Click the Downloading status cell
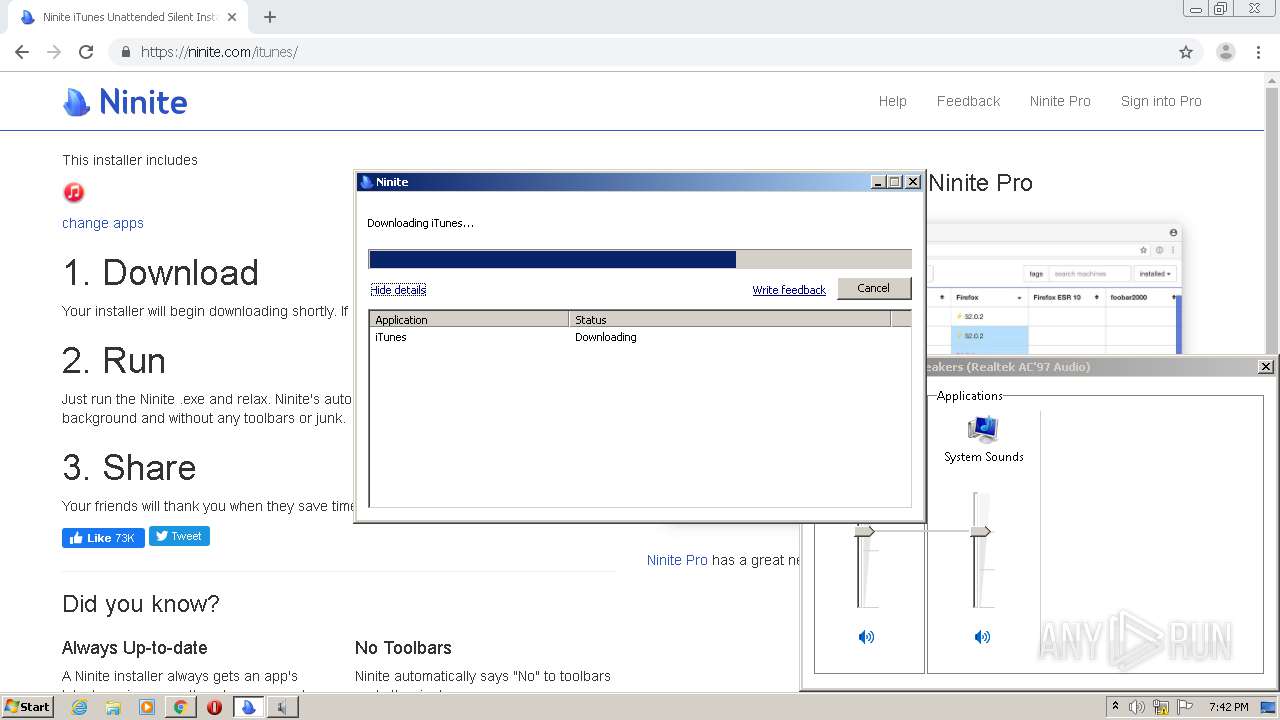1280x720 pixels. 606,337
